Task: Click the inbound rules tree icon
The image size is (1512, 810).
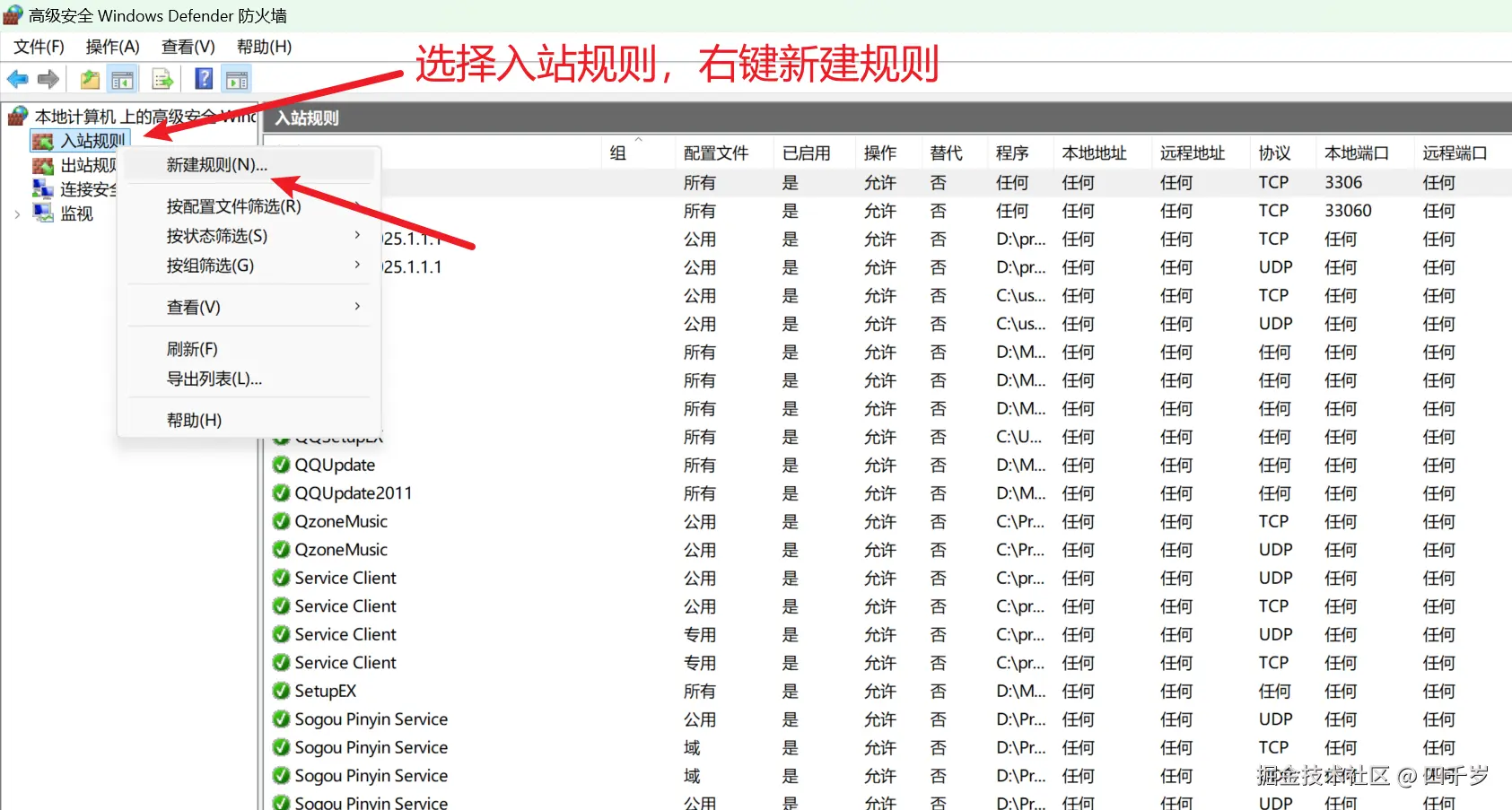Action: [43, 141]
